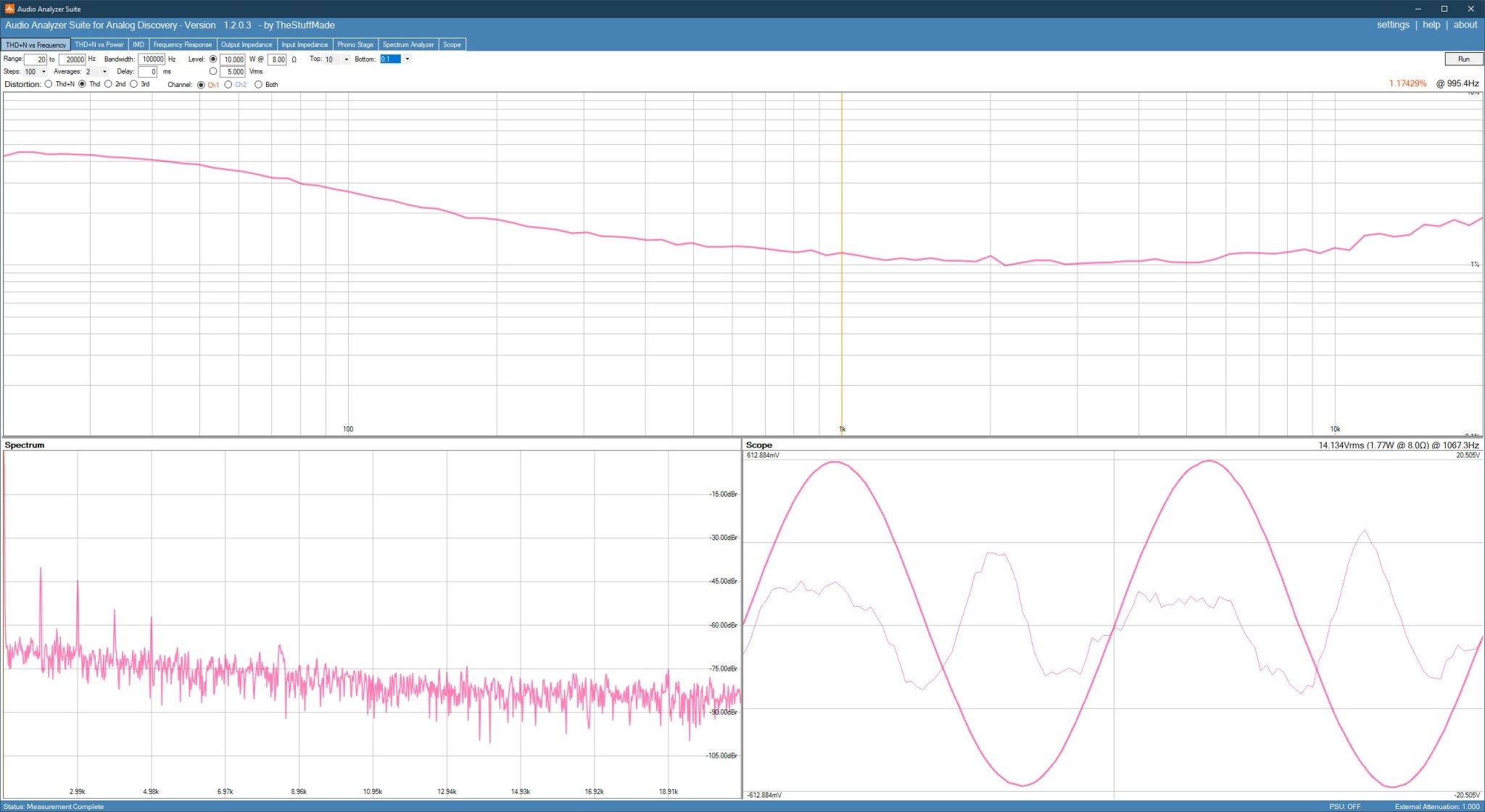
Task: Select the level in Vrms radio button
Action: (213, 72)
